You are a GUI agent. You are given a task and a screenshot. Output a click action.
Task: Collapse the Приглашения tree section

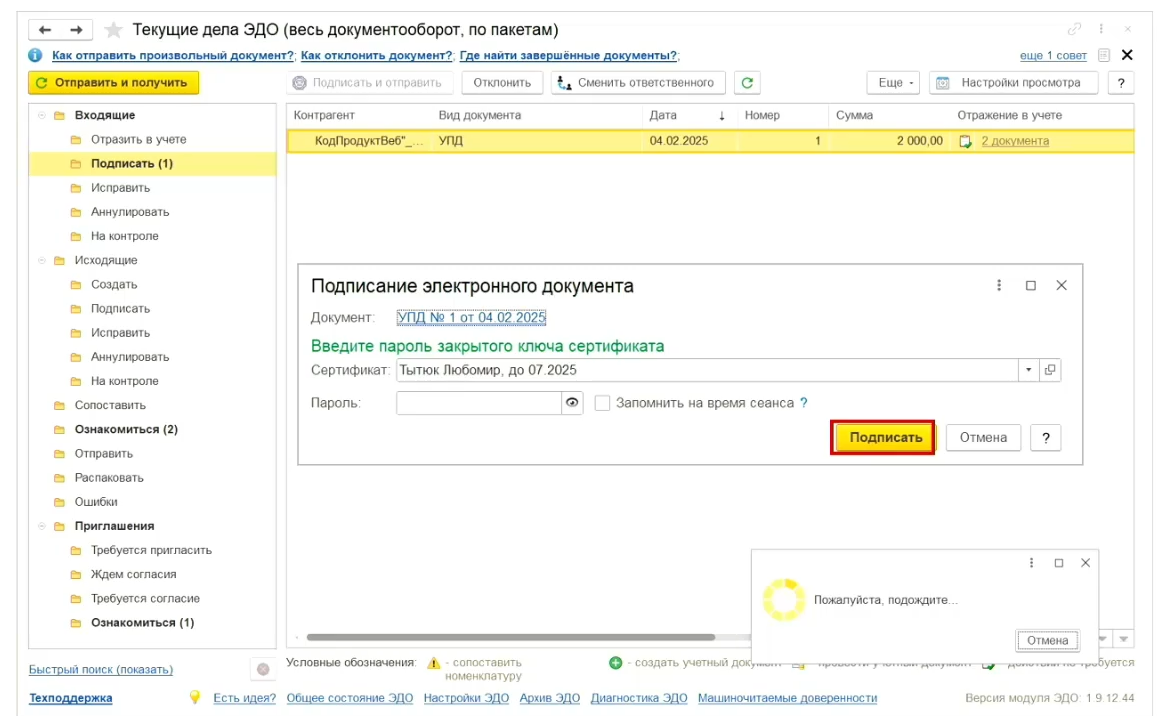coord(42,526)
